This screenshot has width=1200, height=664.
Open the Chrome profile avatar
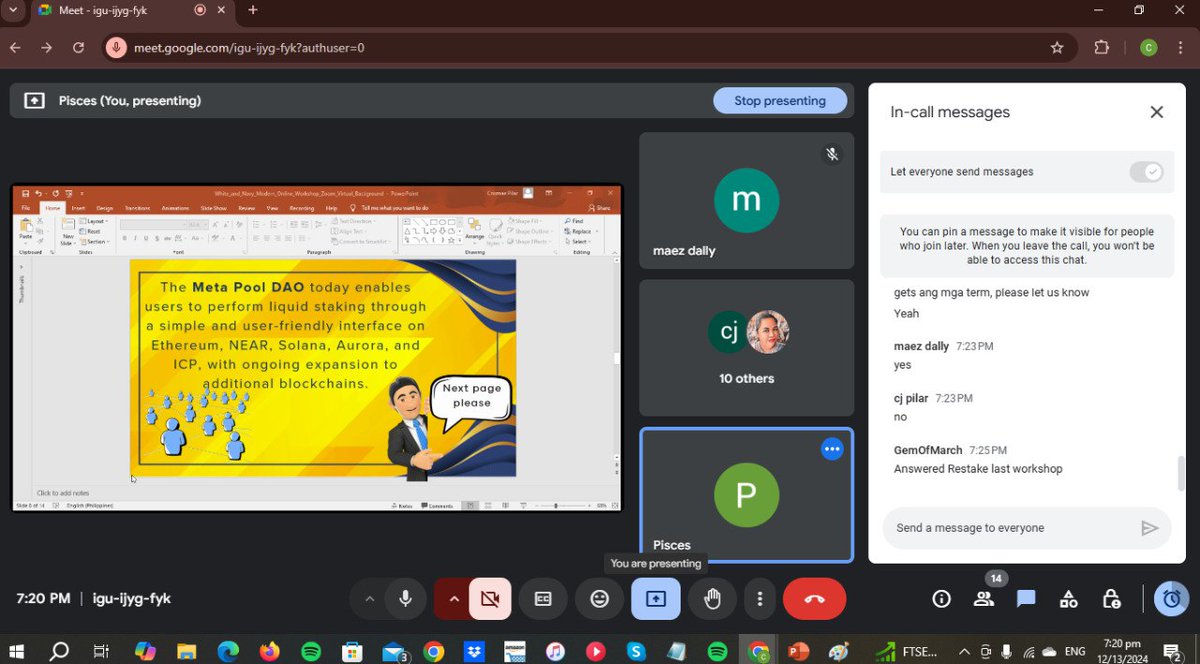1150,47
